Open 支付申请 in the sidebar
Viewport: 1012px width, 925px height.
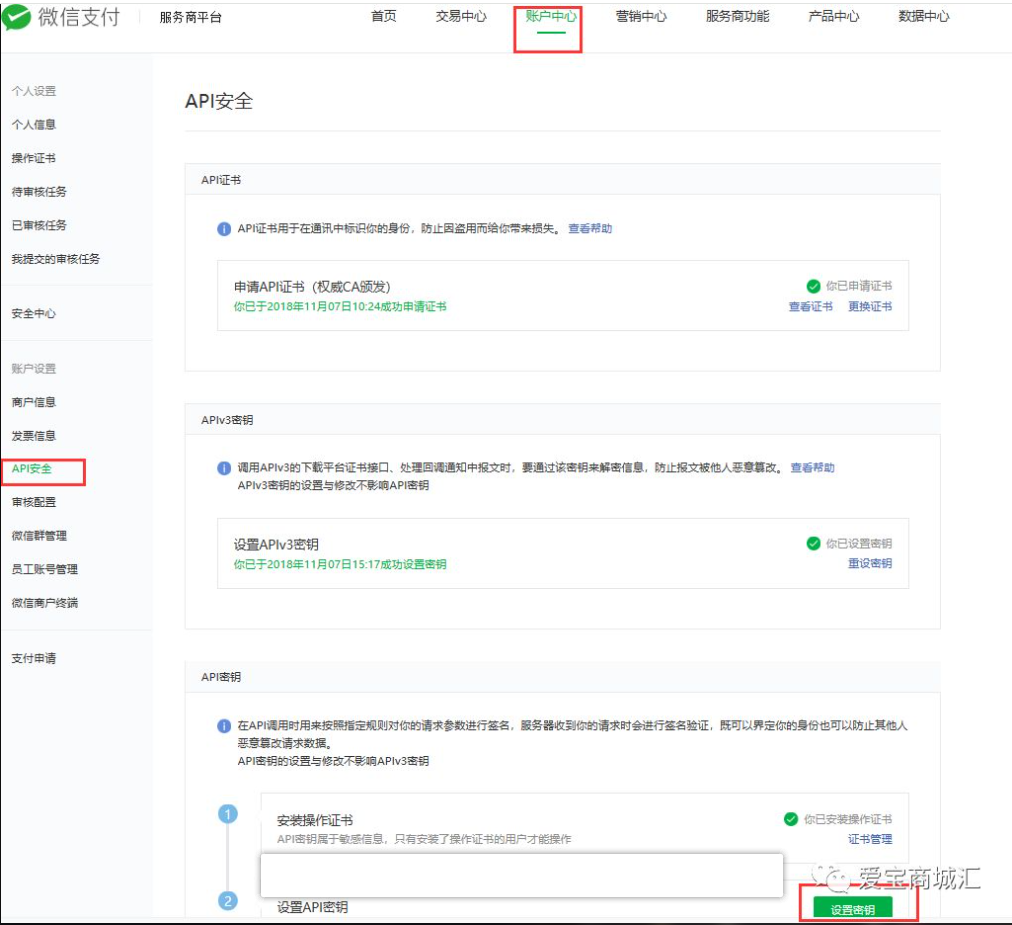(34, 658)
